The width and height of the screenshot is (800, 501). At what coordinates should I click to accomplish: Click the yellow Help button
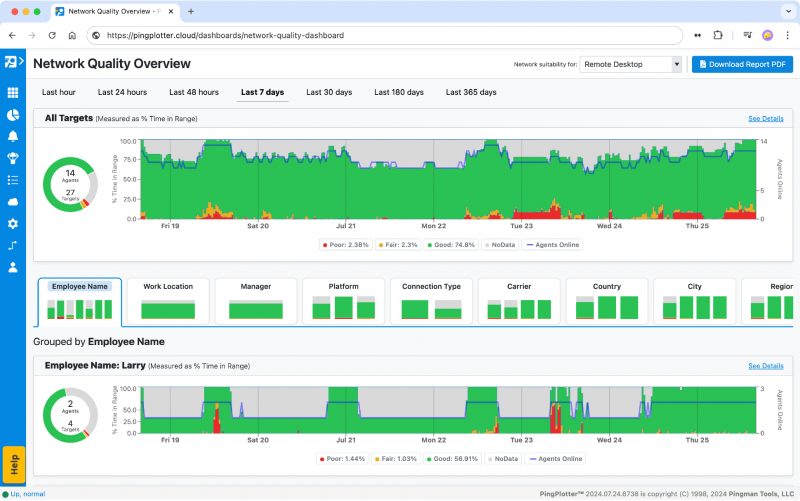point(14,465)
